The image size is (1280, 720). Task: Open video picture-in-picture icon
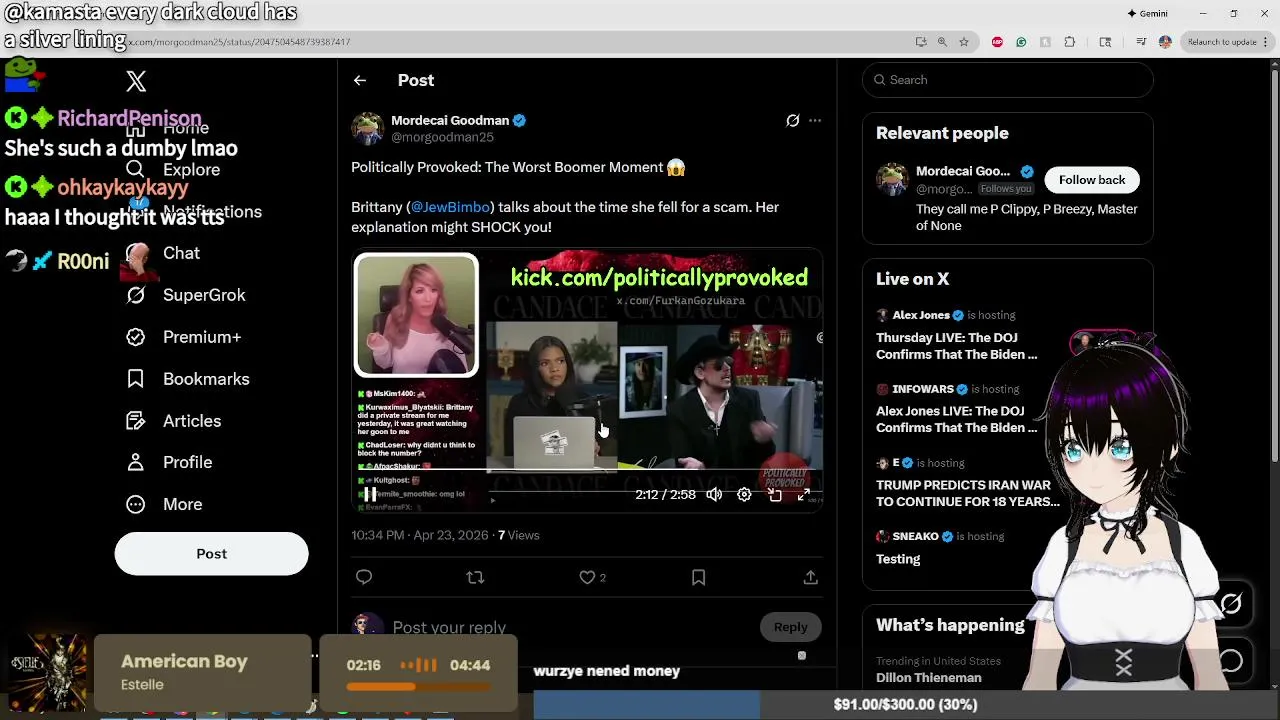[x=775, y=494]
